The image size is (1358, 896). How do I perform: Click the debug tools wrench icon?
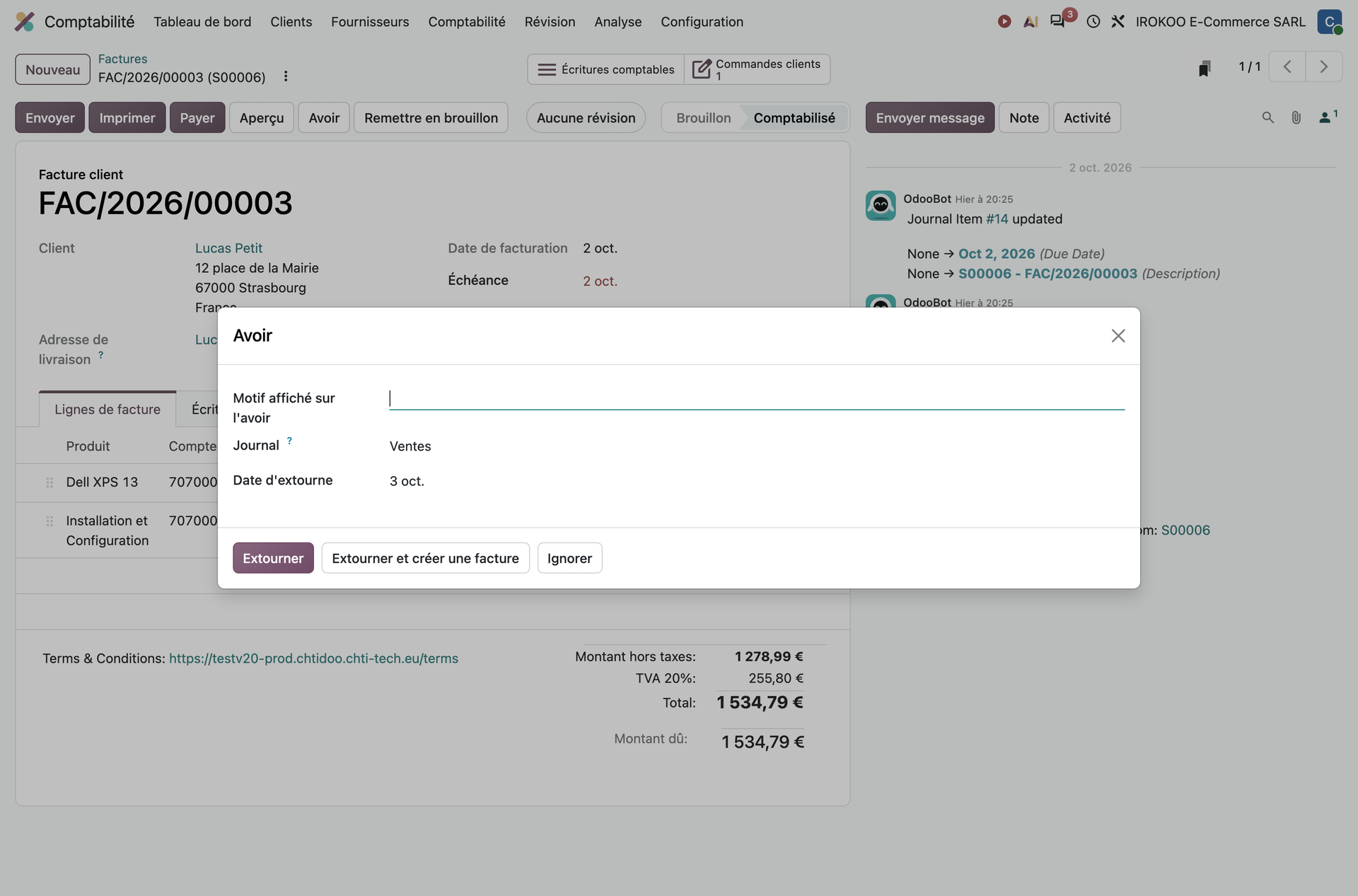(1118, 22)
